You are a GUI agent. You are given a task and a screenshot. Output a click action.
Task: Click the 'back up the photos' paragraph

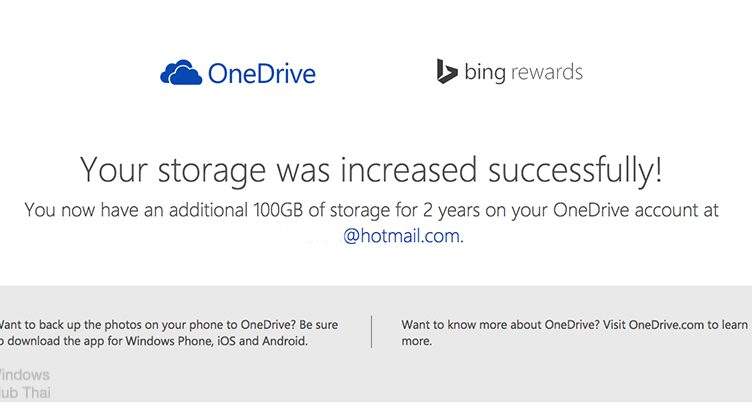pyautogui.click(x=169, y=333)
